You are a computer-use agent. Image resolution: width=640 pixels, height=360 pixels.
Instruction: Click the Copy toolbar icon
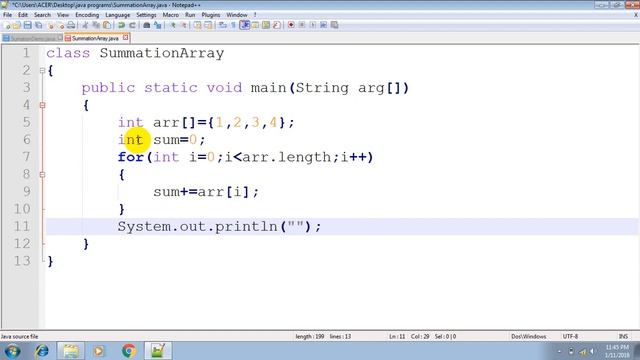pyautogui.click(x=96, y=25)
